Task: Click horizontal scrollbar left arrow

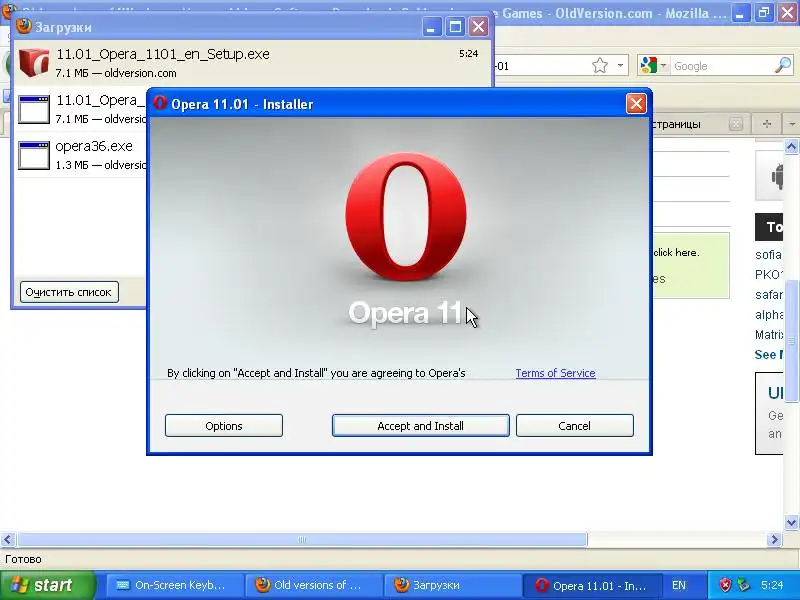Action: pyautogui.click(x=8, y=539)
